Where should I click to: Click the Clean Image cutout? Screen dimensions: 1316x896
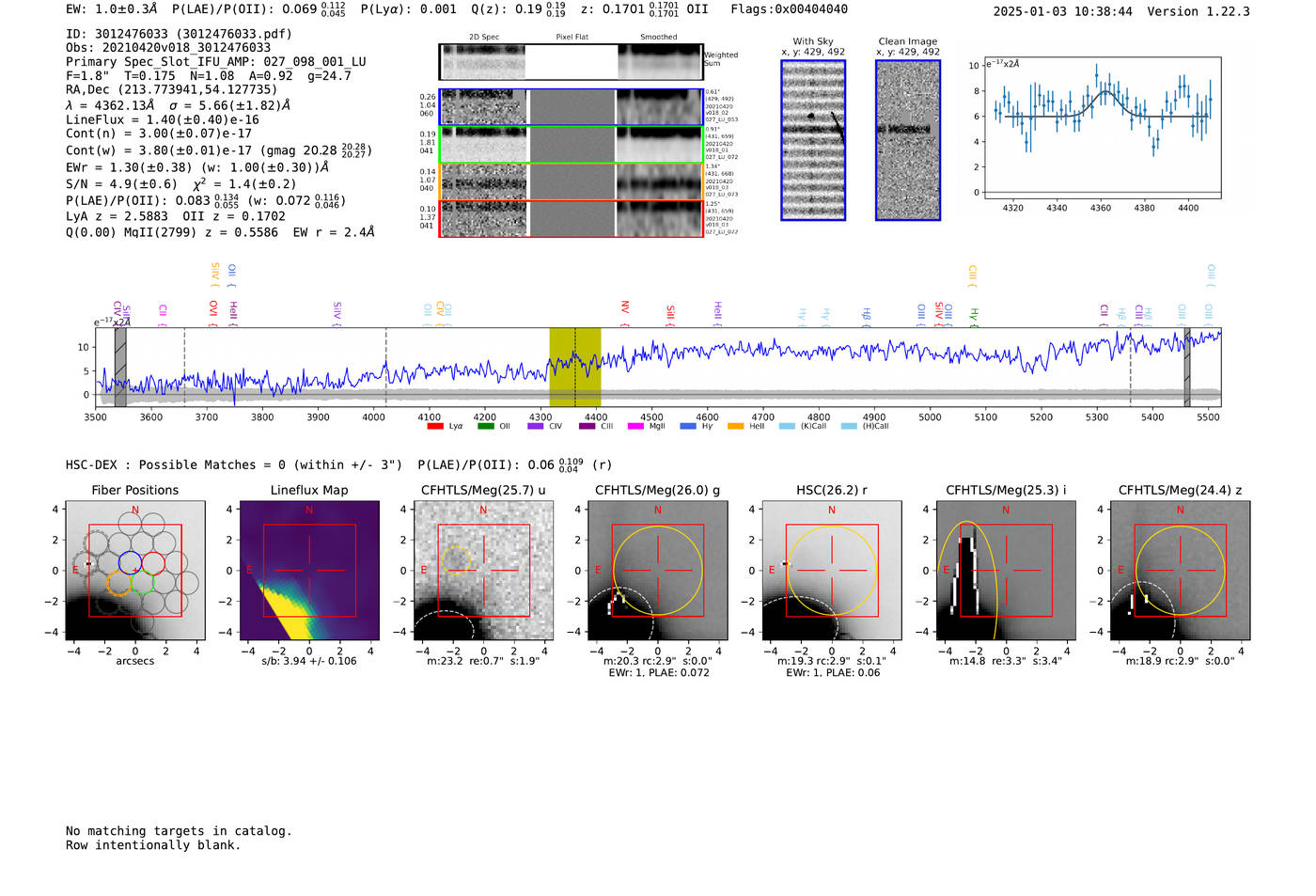[908, 140]
